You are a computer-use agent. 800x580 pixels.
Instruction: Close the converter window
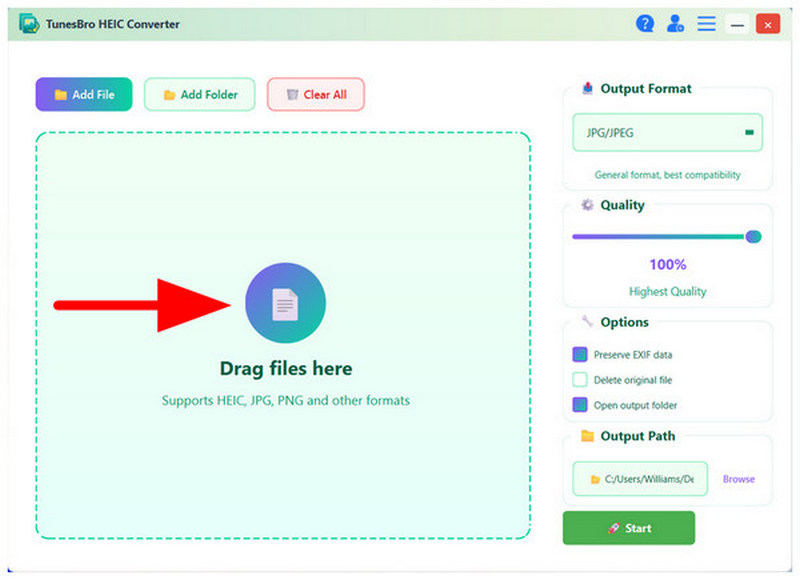(767, 24)
